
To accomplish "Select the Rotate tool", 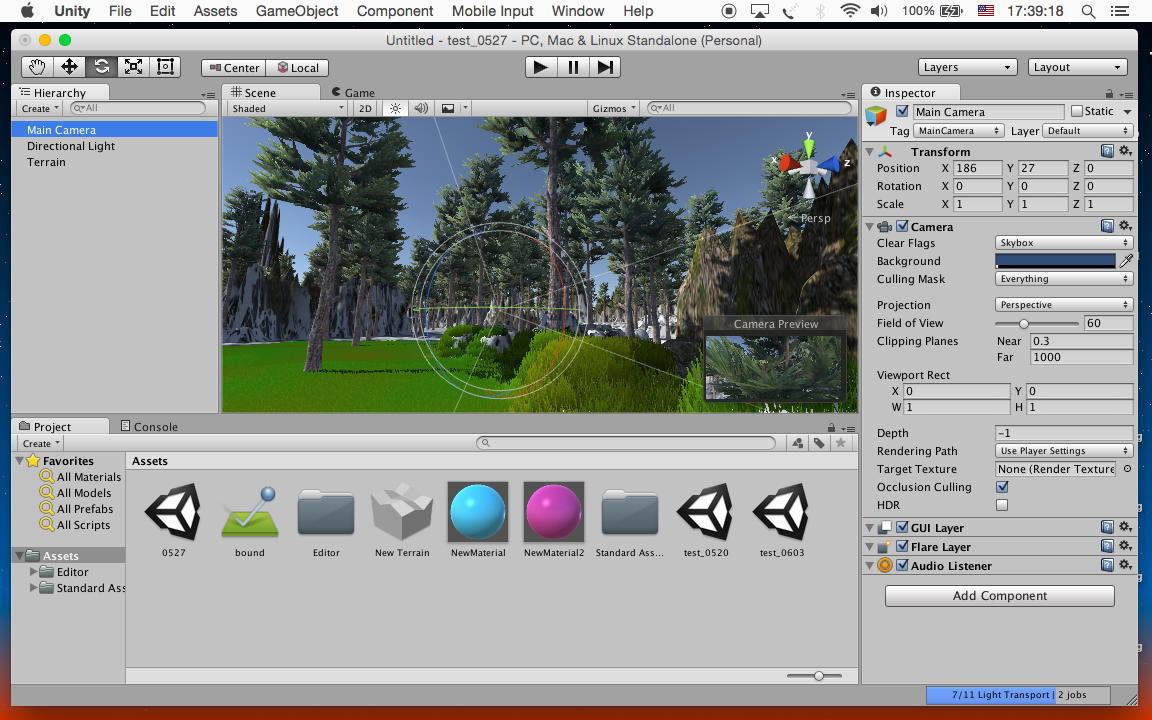I will [x=101, y=67].
